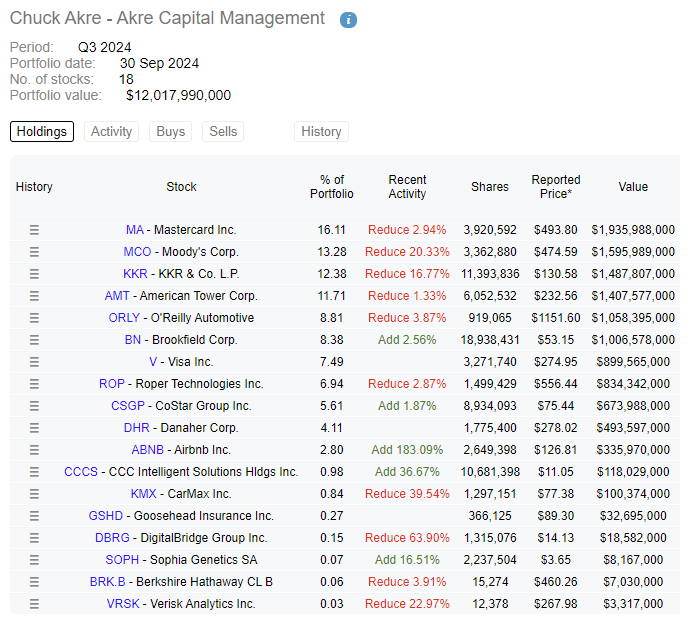Follow the V ticker link for Visa
This screenshot has width=691, height=622.
153,362
